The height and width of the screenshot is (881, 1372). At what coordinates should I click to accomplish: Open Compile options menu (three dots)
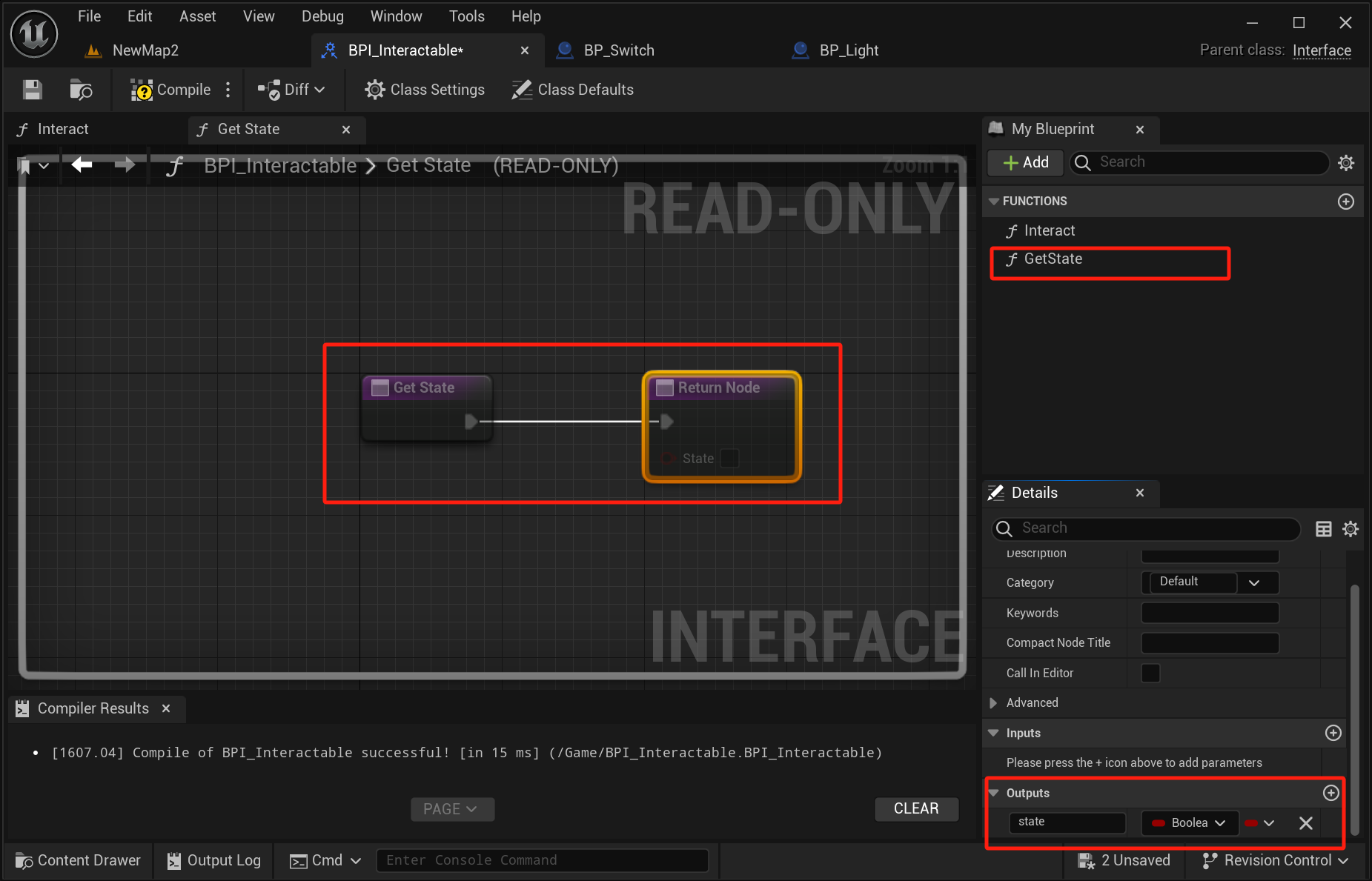click(x=228, y=90)
